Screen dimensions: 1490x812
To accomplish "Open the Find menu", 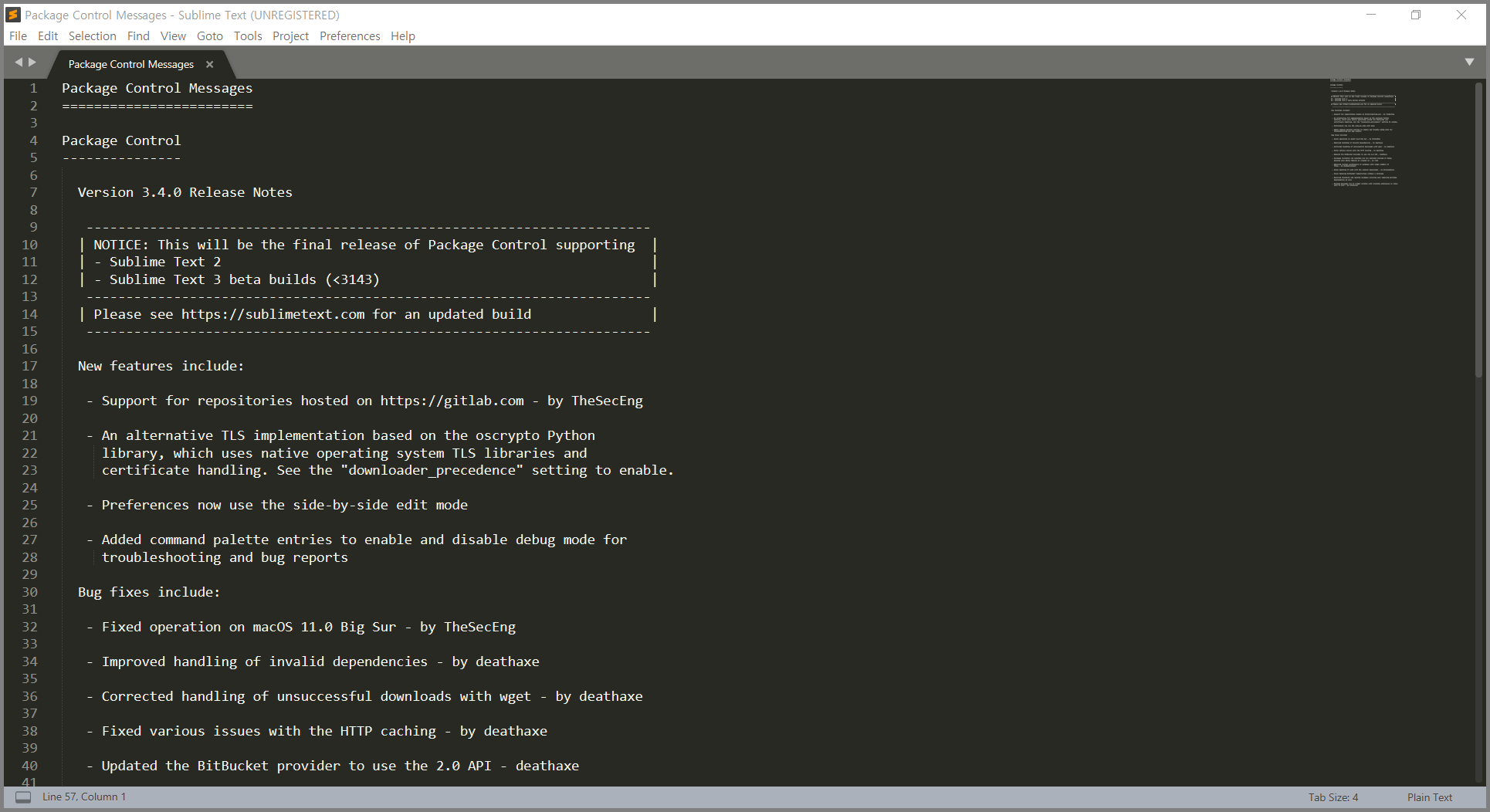I will click(138, 36).
